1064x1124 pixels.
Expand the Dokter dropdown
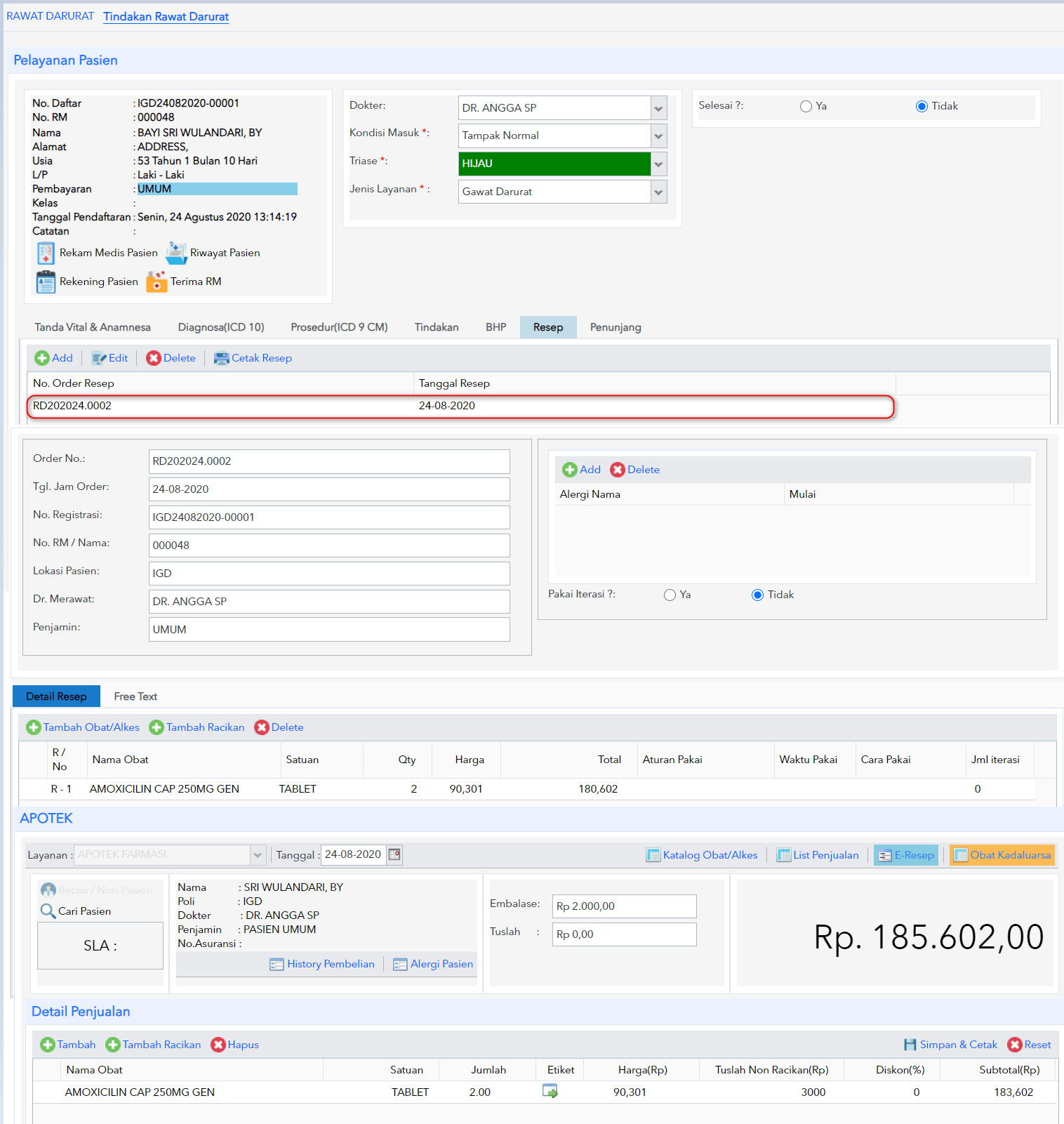point(658,108)
